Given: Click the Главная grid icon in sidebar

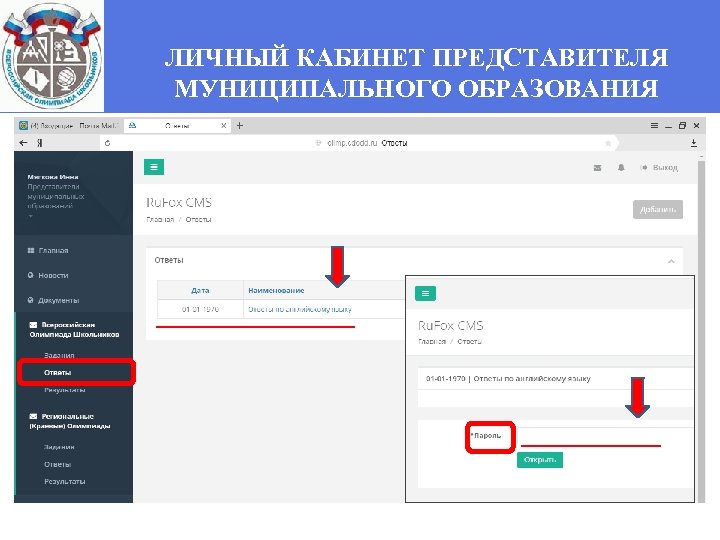Looking at the screenshot, I should (x=31, y=251).
